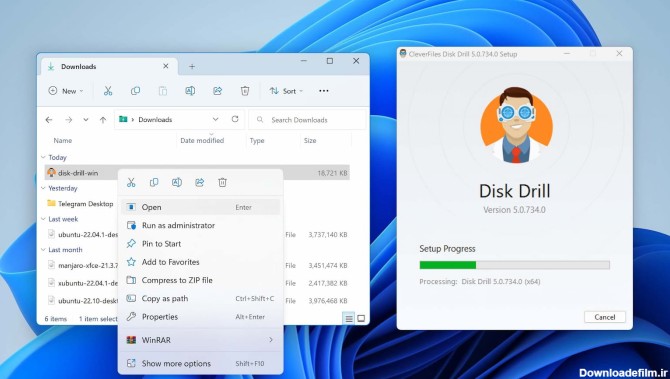Collapse the Last month group
The width and height of the screenshot is (670, 379).
pos(43,250)
